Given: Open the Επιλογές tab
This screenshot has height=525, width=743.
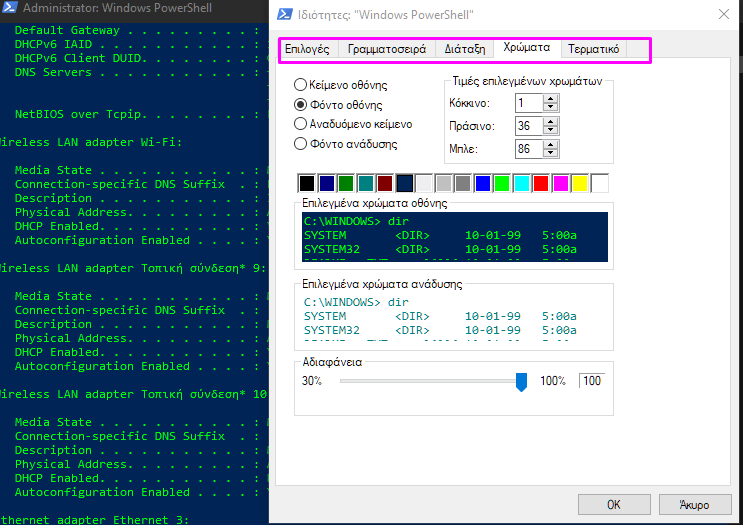Looking at the screenshot, I should pyautogui.click(x=308, y=49).
